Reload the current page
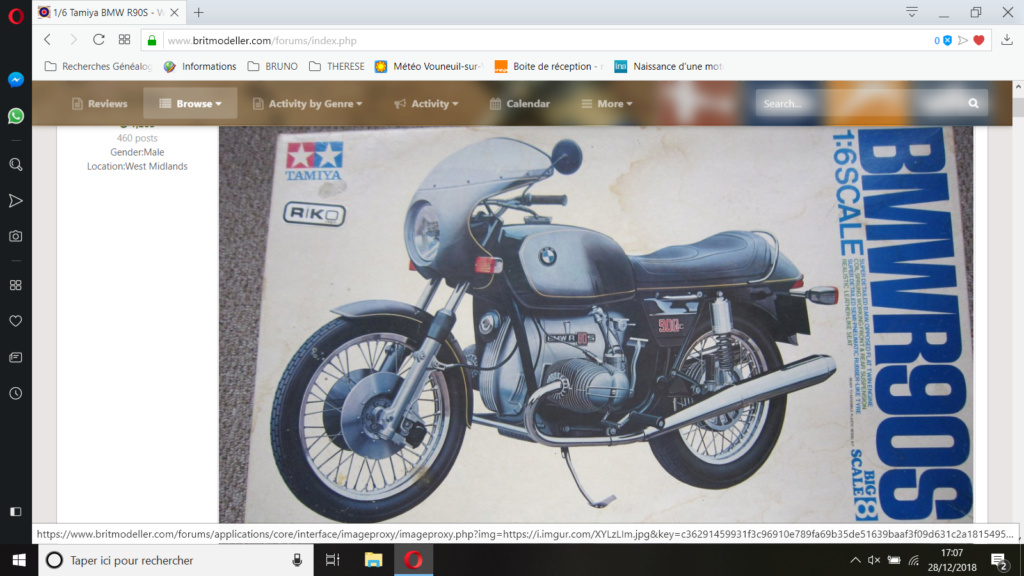Viewport: 1024px width, 576px height. 99,40
